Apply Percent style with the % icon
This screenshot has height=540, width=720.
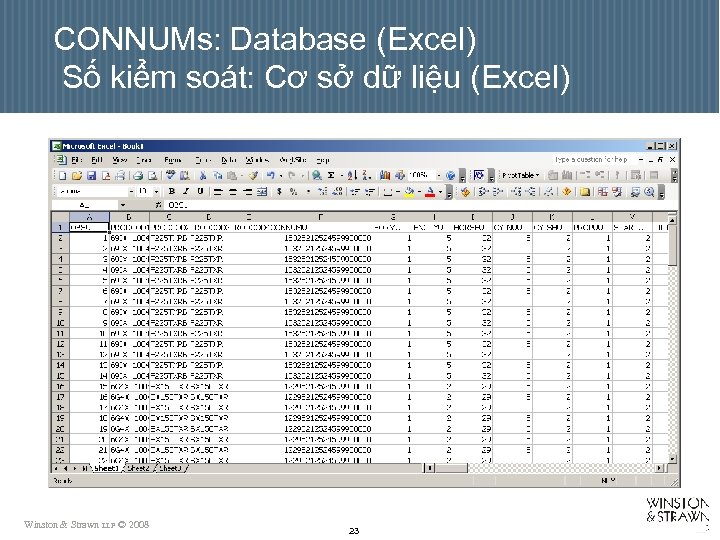(x=293, y=192)
